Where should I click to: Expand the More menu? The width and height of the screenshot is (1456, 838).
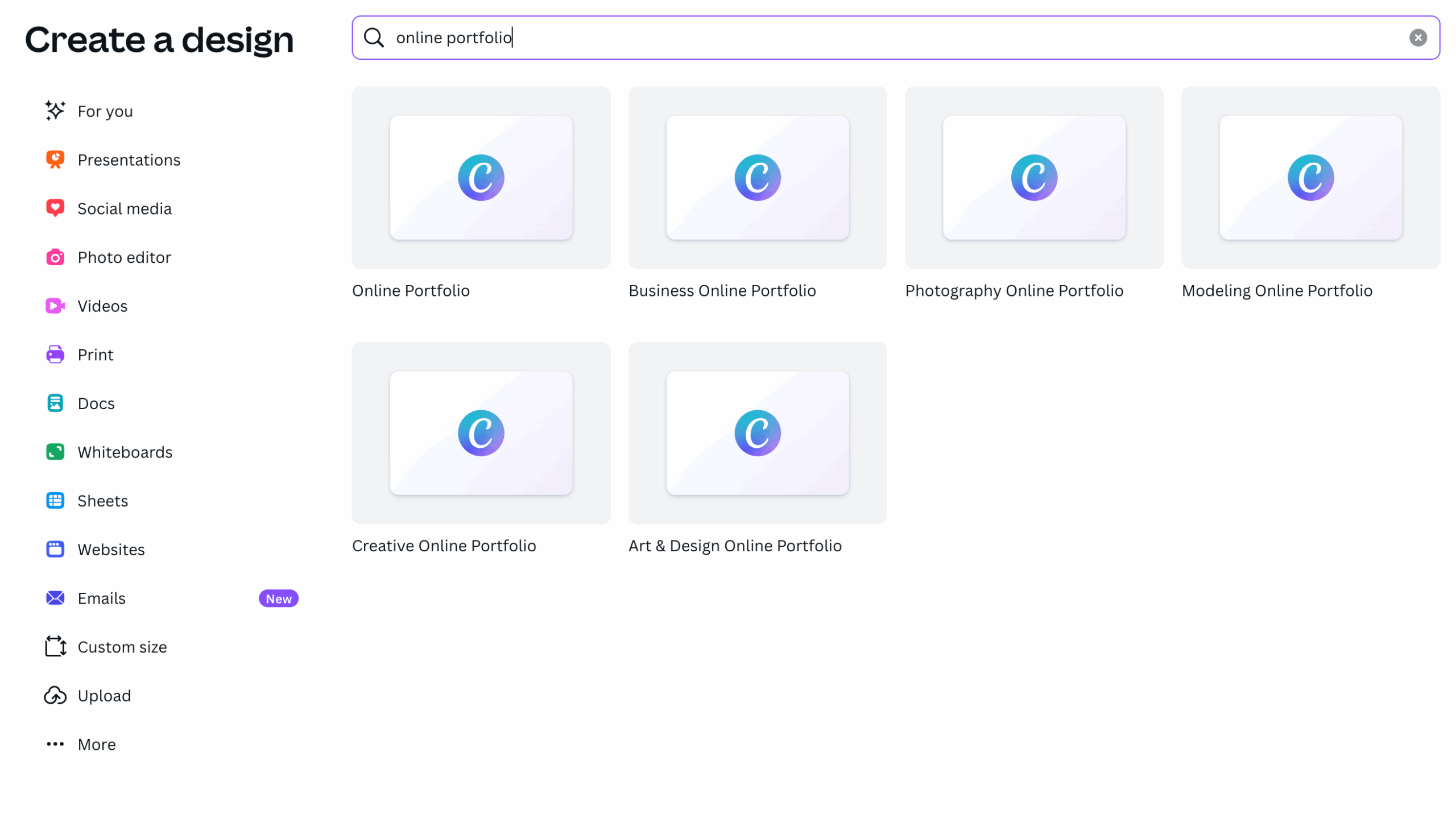pos(96,744)
